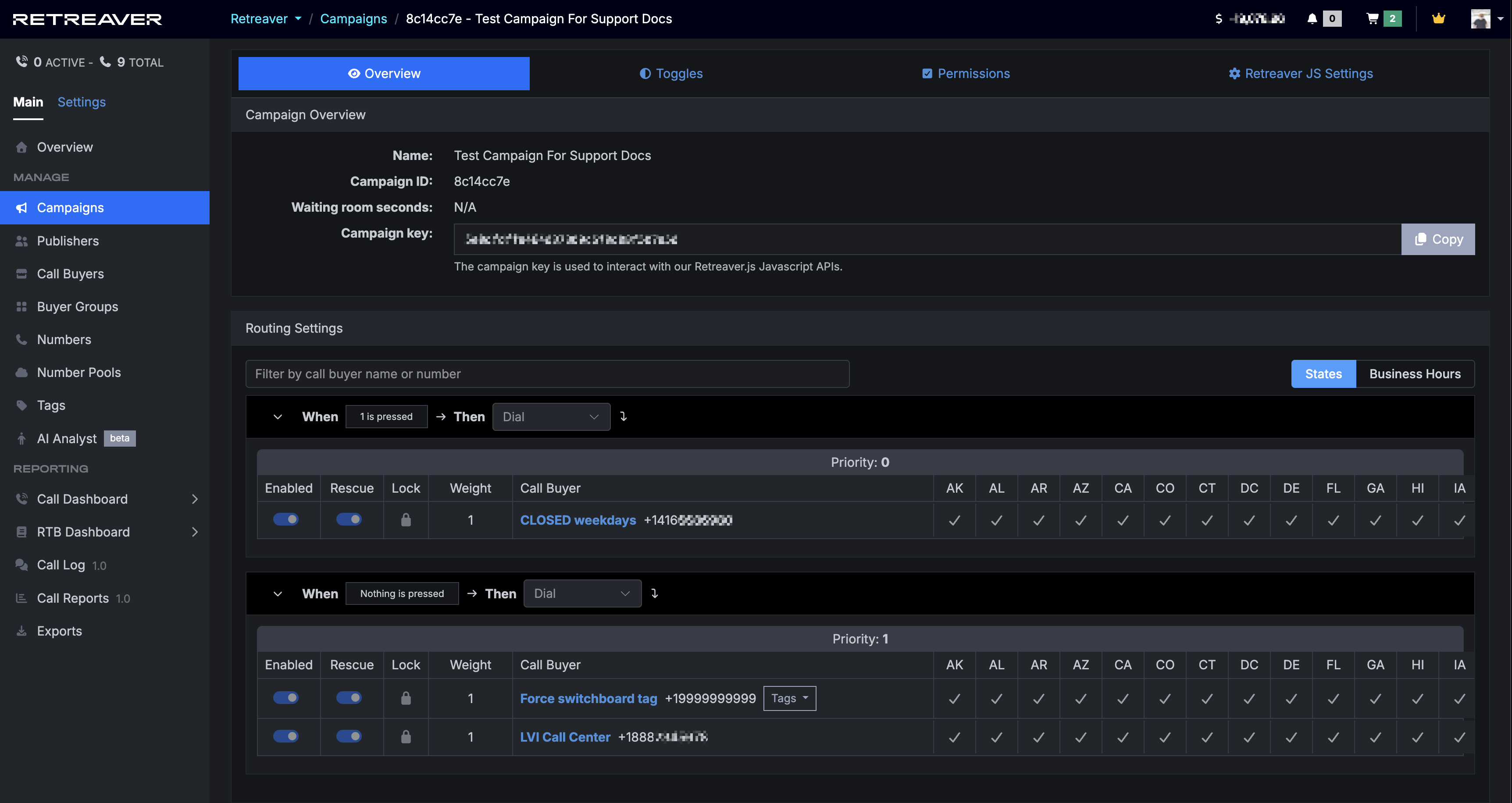The width and height of the screenshot is (1512, 803).
Task: Switch to the sidebar Settings tab
Action: 82,102
